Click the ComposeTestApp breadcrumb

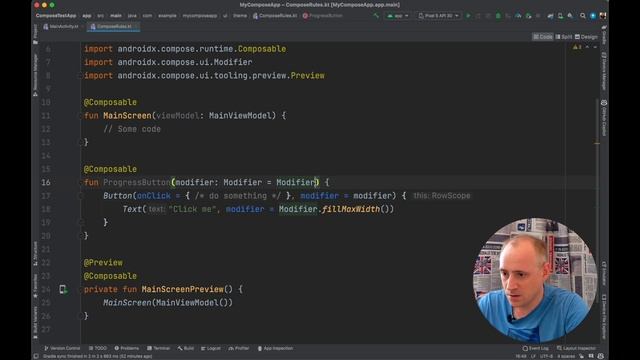click(x=56, y=16)
